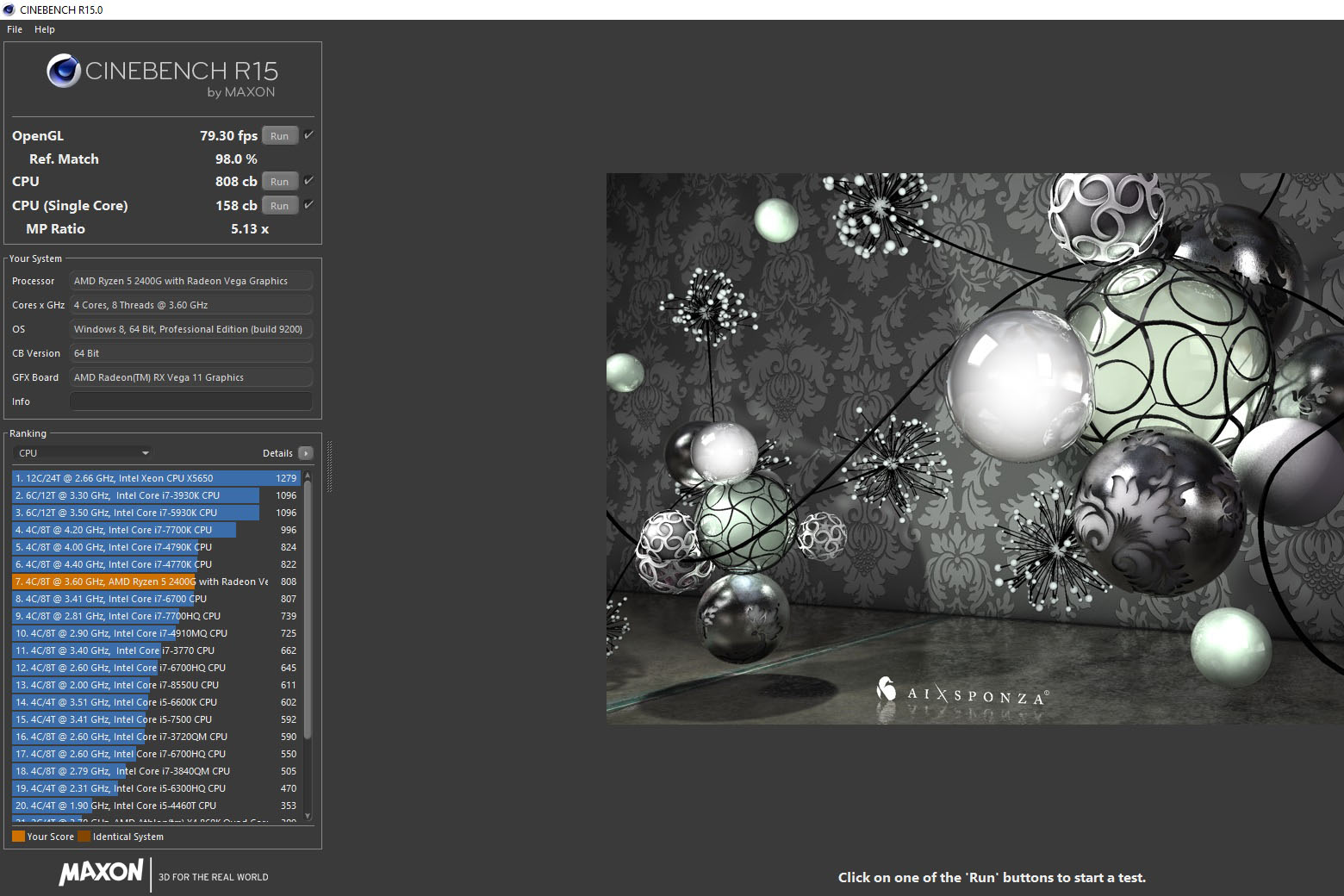Run the OpenGL benchmark

[280, 136]
